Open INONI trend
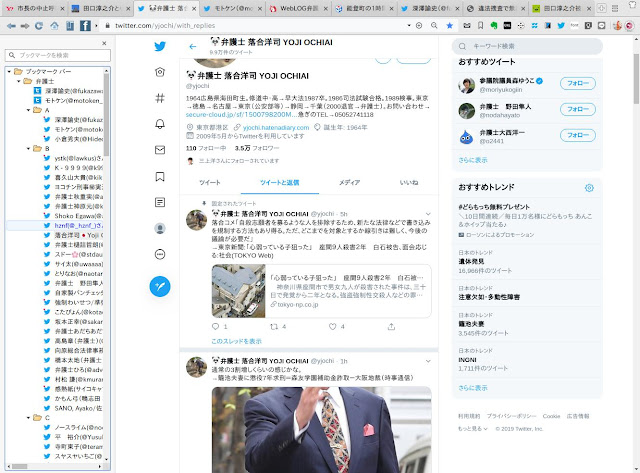640x473 pixels. click(x=527, y=360)
